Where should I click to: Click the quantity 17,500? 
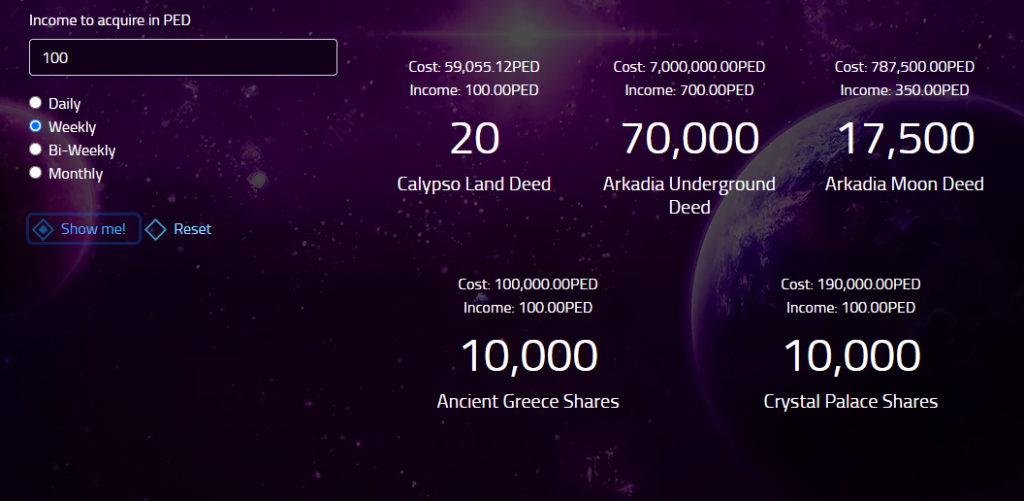click(x=905, y=138)
